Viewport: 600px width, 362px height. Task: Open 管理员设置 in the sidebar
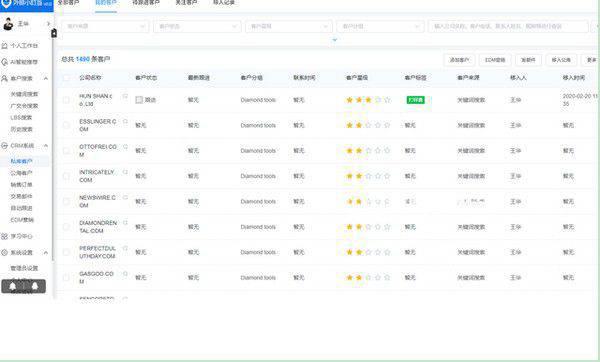pyautogui.click(x=24, y=268)
